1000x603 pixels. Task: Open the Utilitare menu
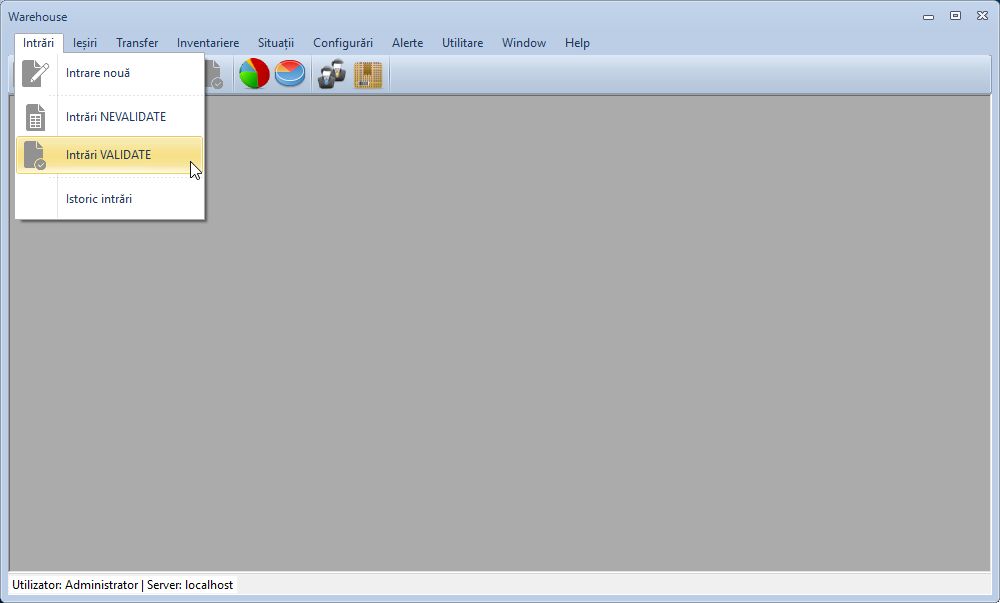(461, 42)
